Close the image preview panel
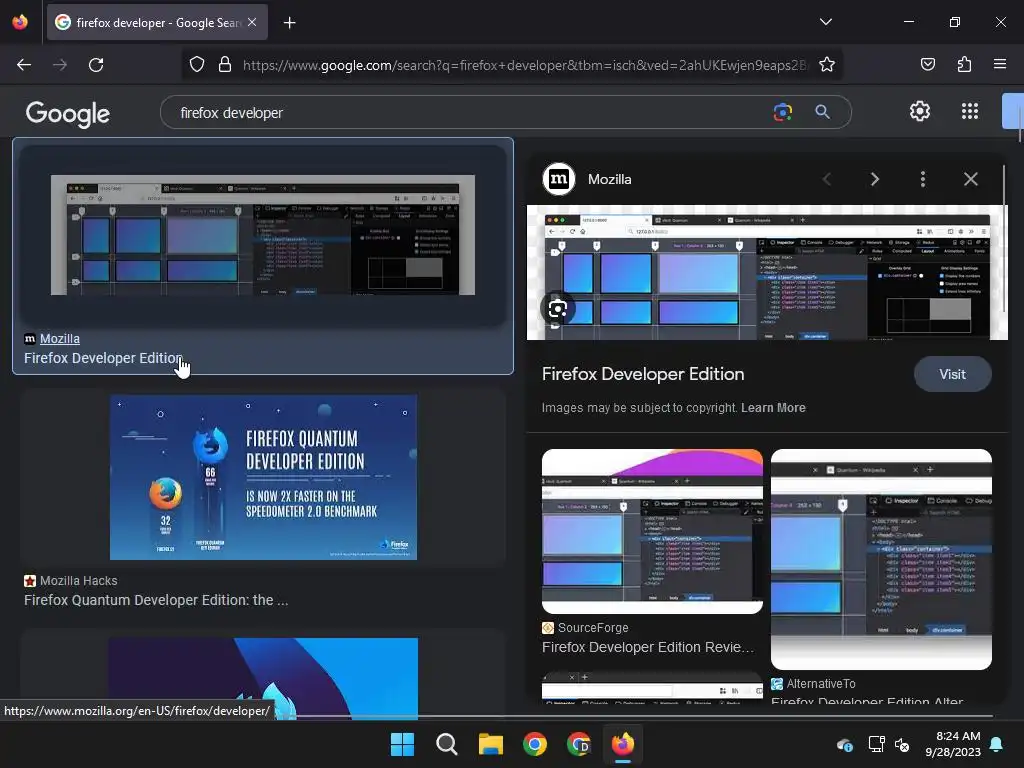Image resolution: width=1024 pixels, height=768 pixels. [970, 179]
